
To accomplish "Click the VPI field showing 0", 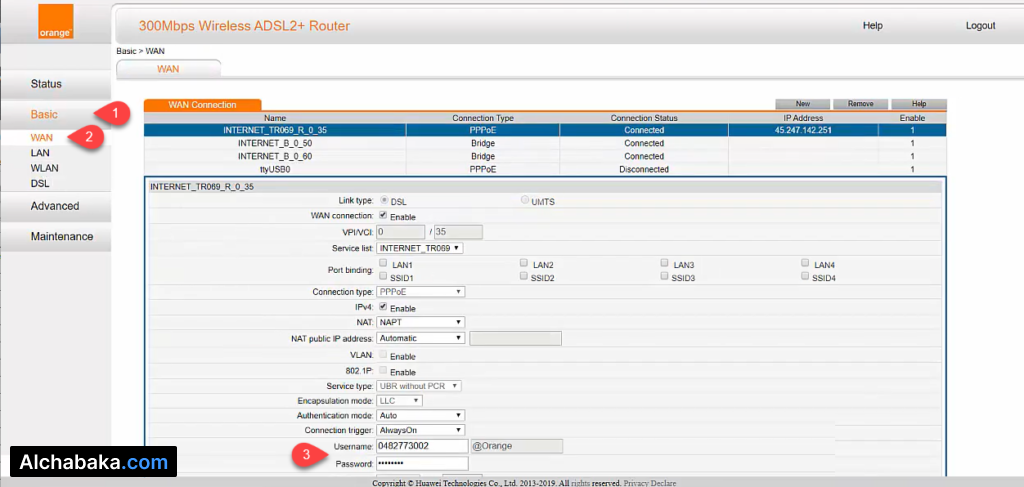I will 402,232.
